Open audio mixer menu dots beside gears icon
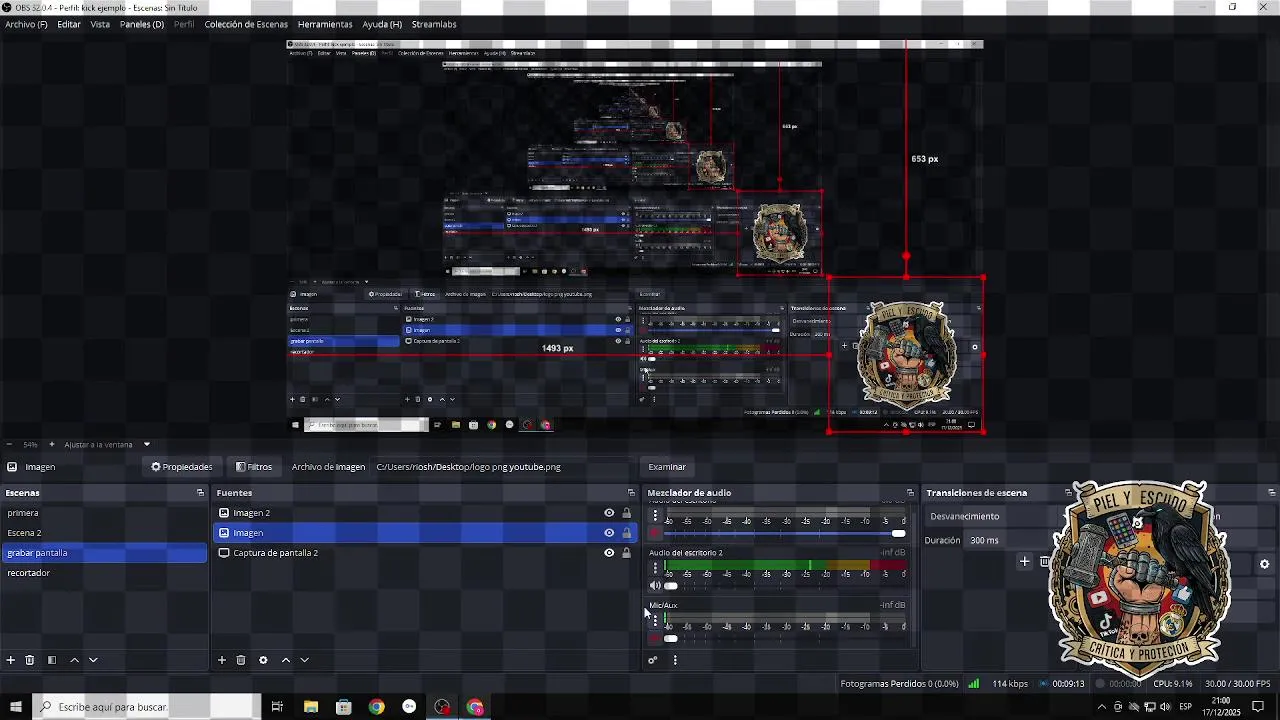1280x720 pixels. (x=675, y=660)
